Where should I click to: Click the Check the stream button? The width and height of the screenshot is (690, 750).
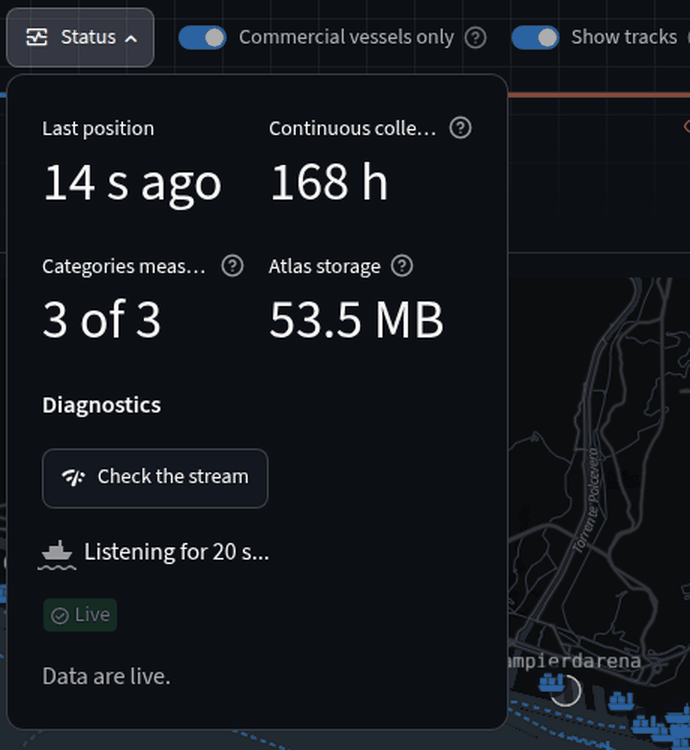pyautogui.click(x=155, y=478)
